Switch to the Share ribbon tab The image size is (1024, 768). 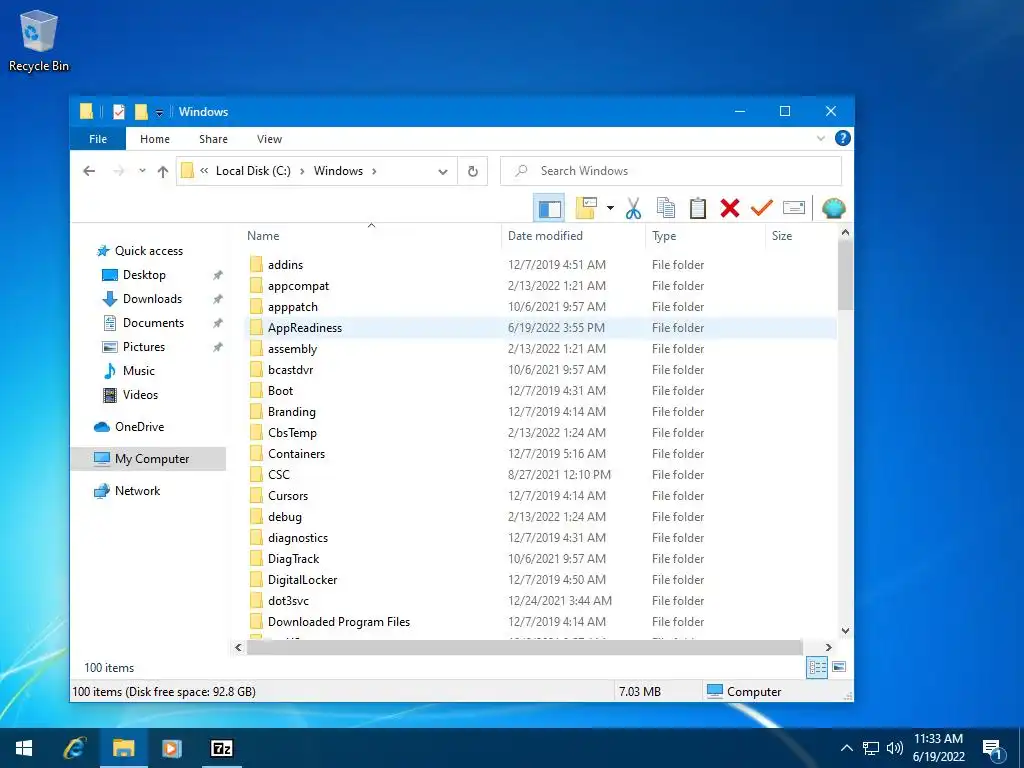click(214, 139)
